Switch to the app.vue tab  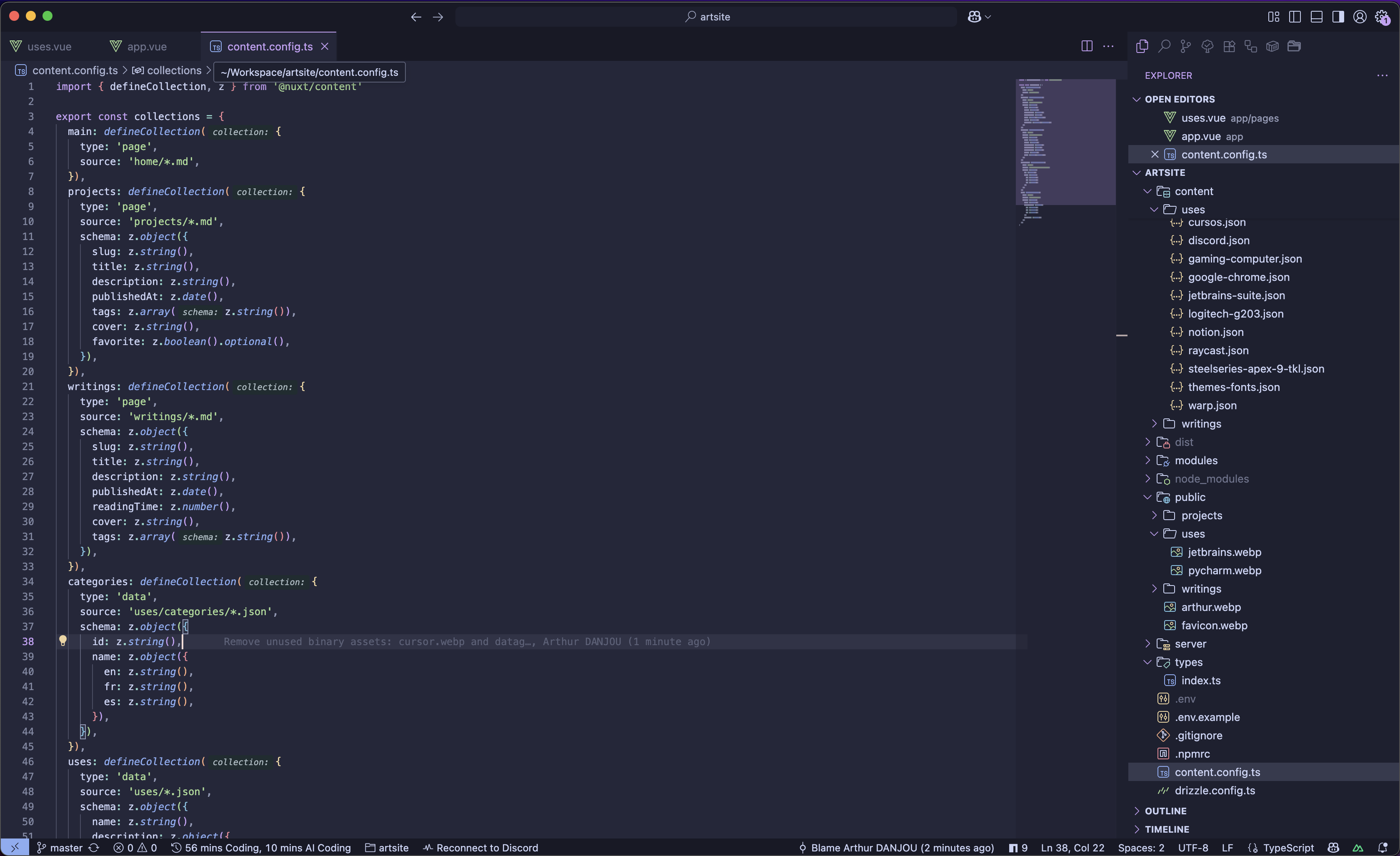(x=140, y=46)
